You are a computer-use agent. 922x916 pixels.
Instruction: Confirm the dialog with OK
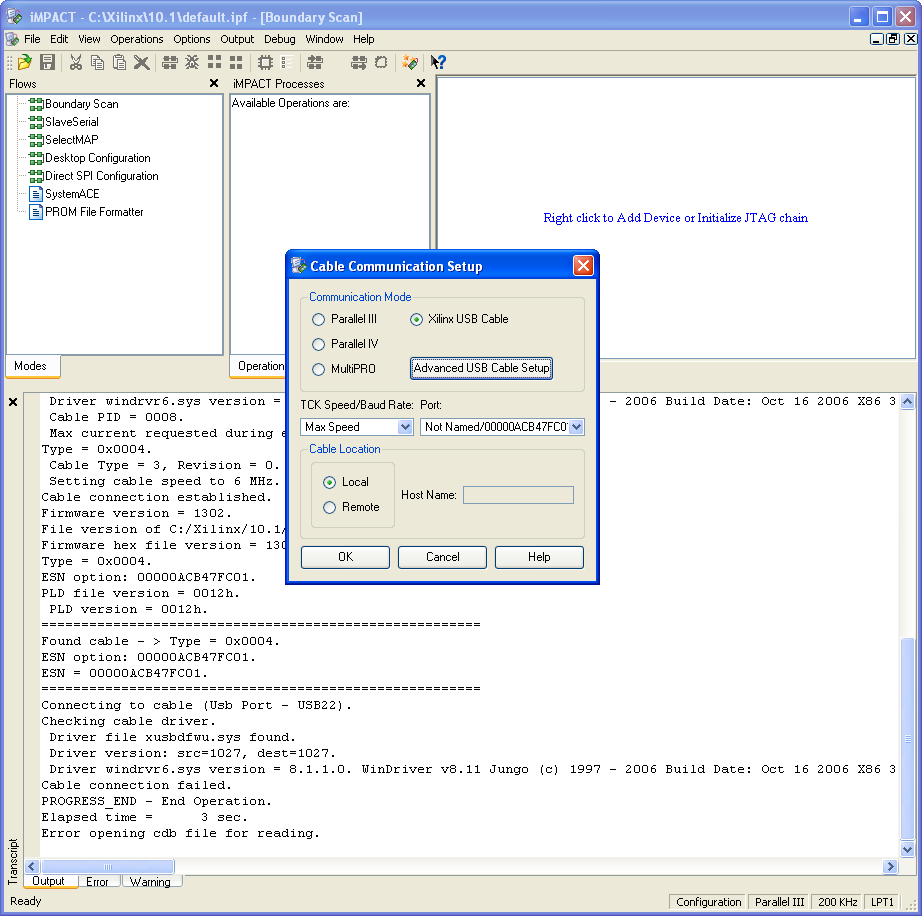tap(345, 557)
